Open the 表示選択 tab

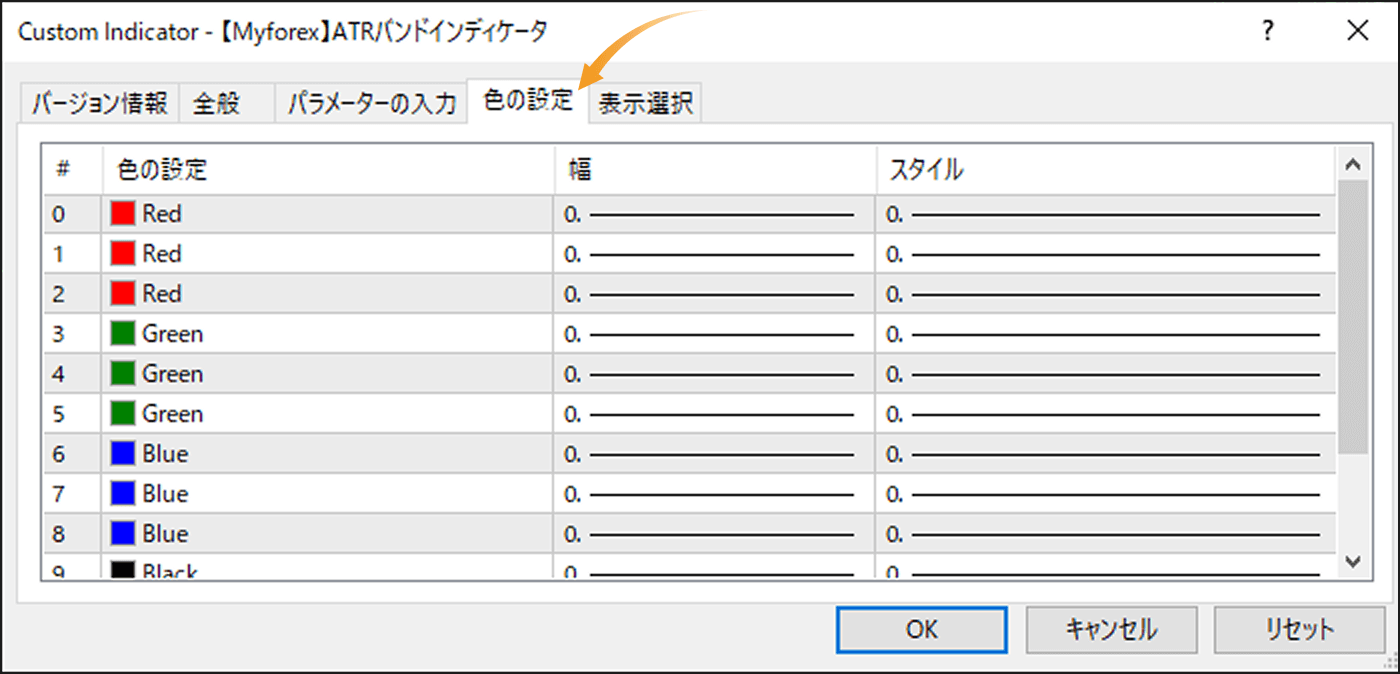click(644, 103)
